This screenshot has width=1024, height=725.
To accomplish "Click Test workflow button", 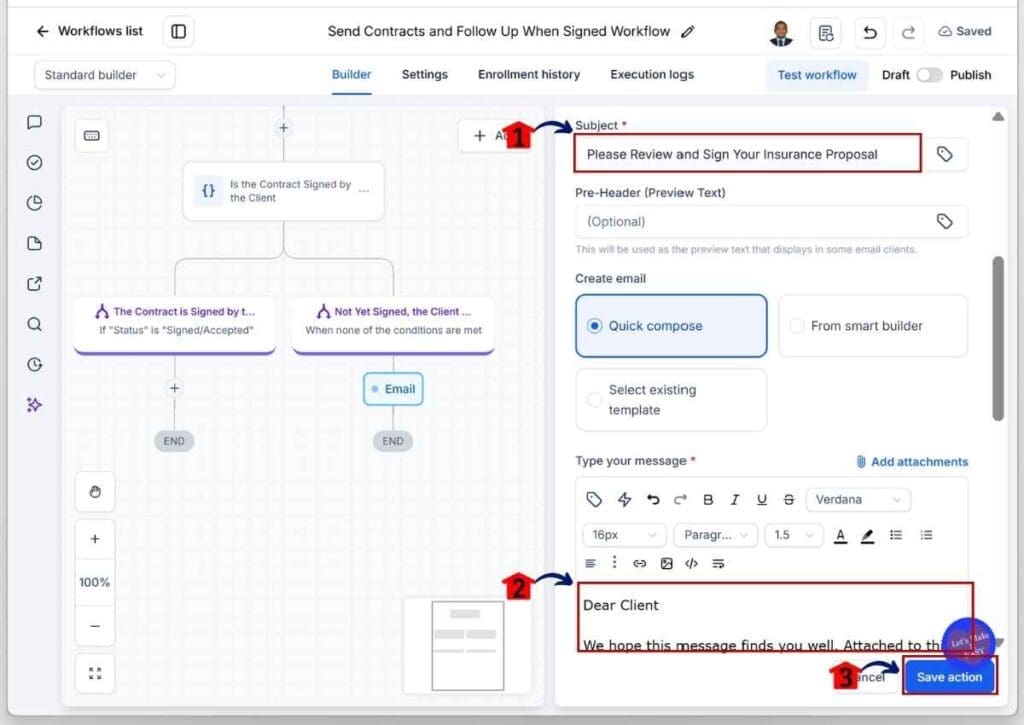I will tap(816, 75).
